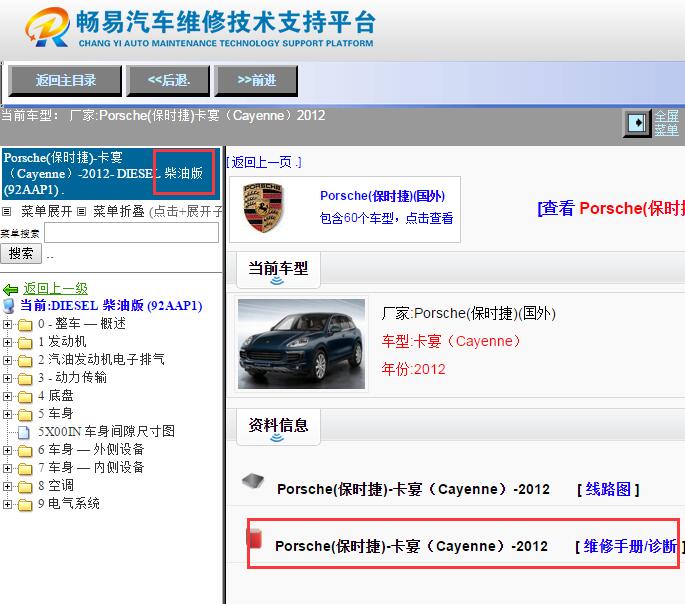Click the folder icon for 1 发动机
Image resolution: width=685 pixels, height=604 pixels.
(x=25, y=343)
